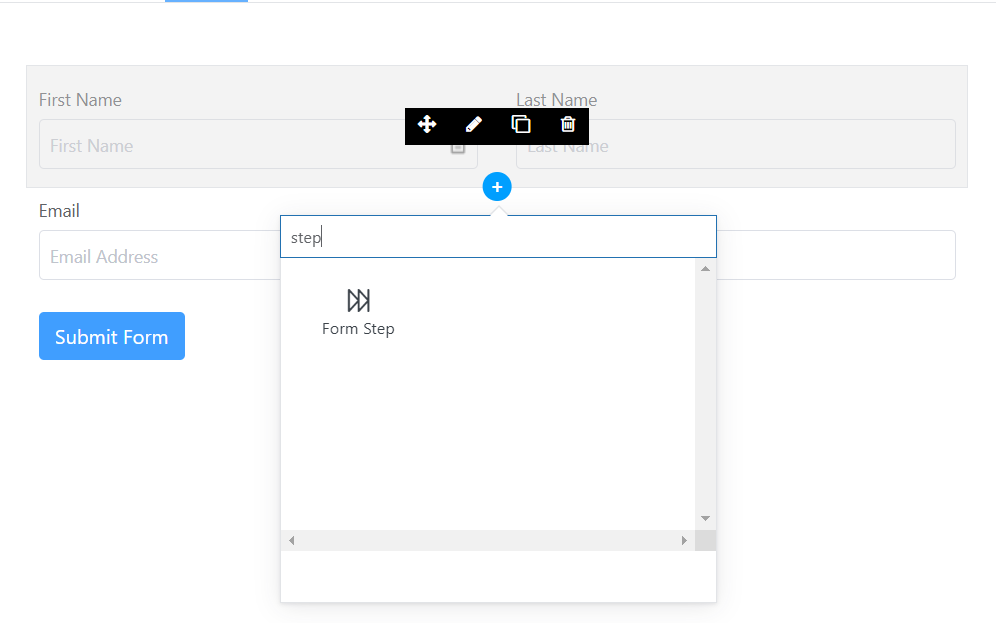
Task: Focus the First Name input field
Action: [x=258, y=145]
